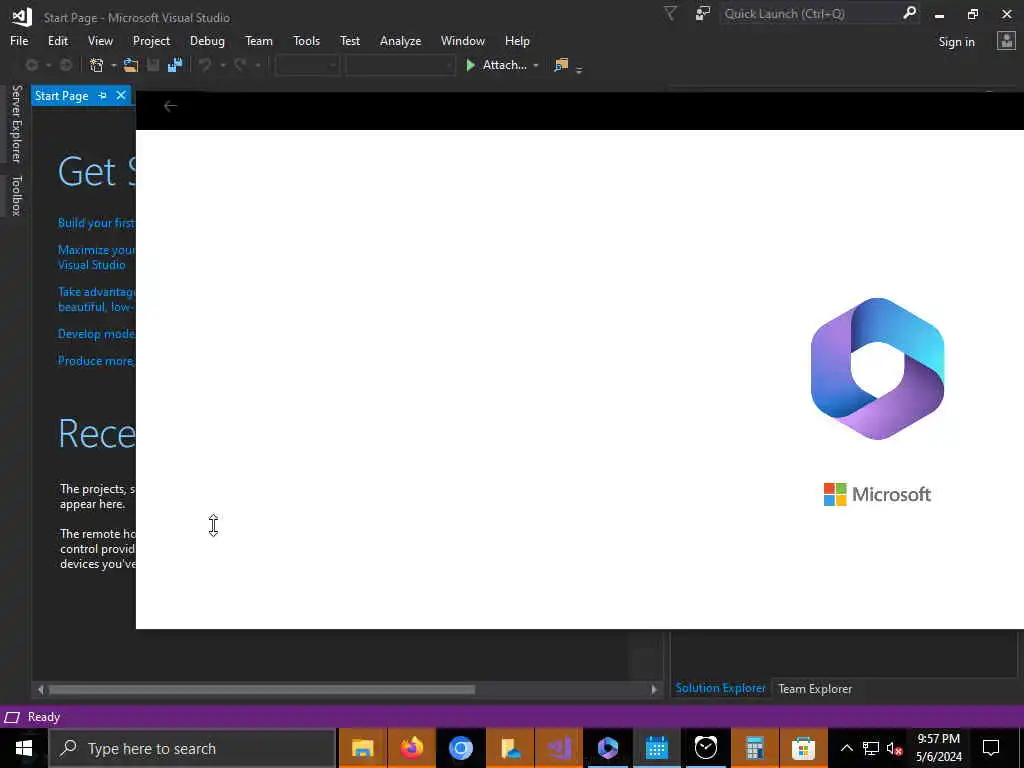Click the notifications flag icon

[x=670, y=14]
